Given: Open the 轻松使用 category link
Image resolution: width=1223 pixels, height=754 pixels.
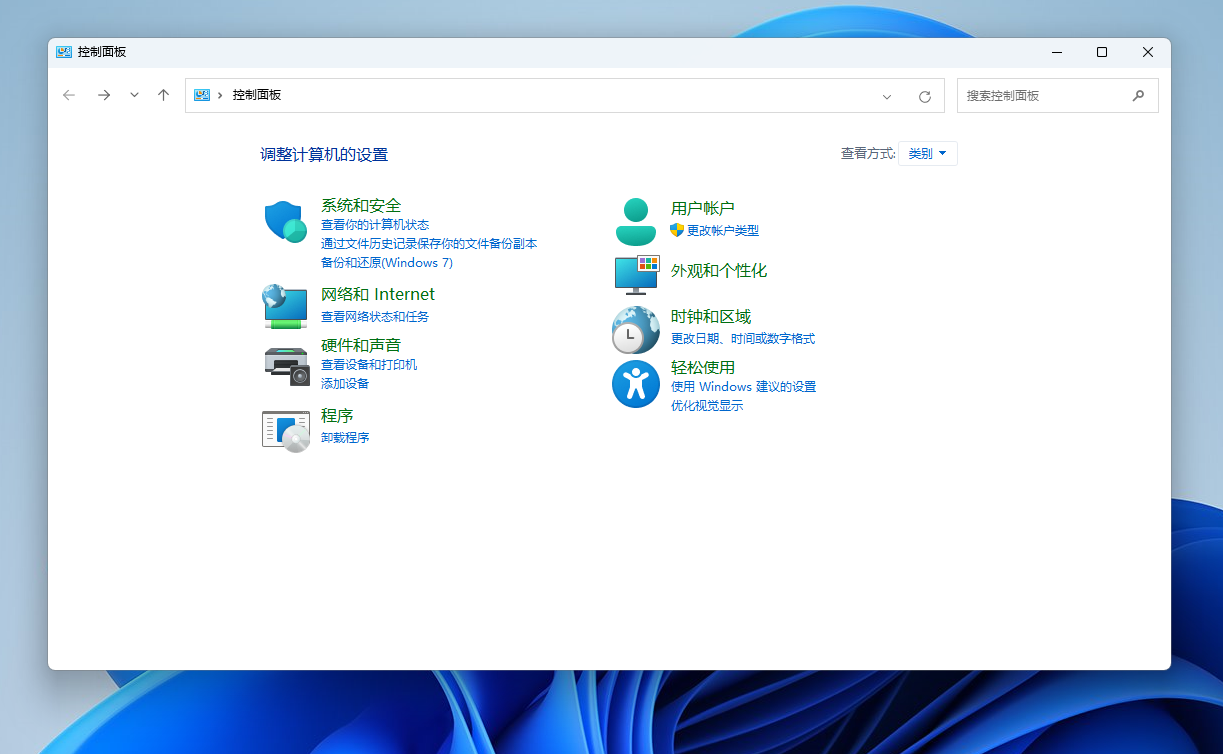Looking at the screenshot, I should [703, 367].
